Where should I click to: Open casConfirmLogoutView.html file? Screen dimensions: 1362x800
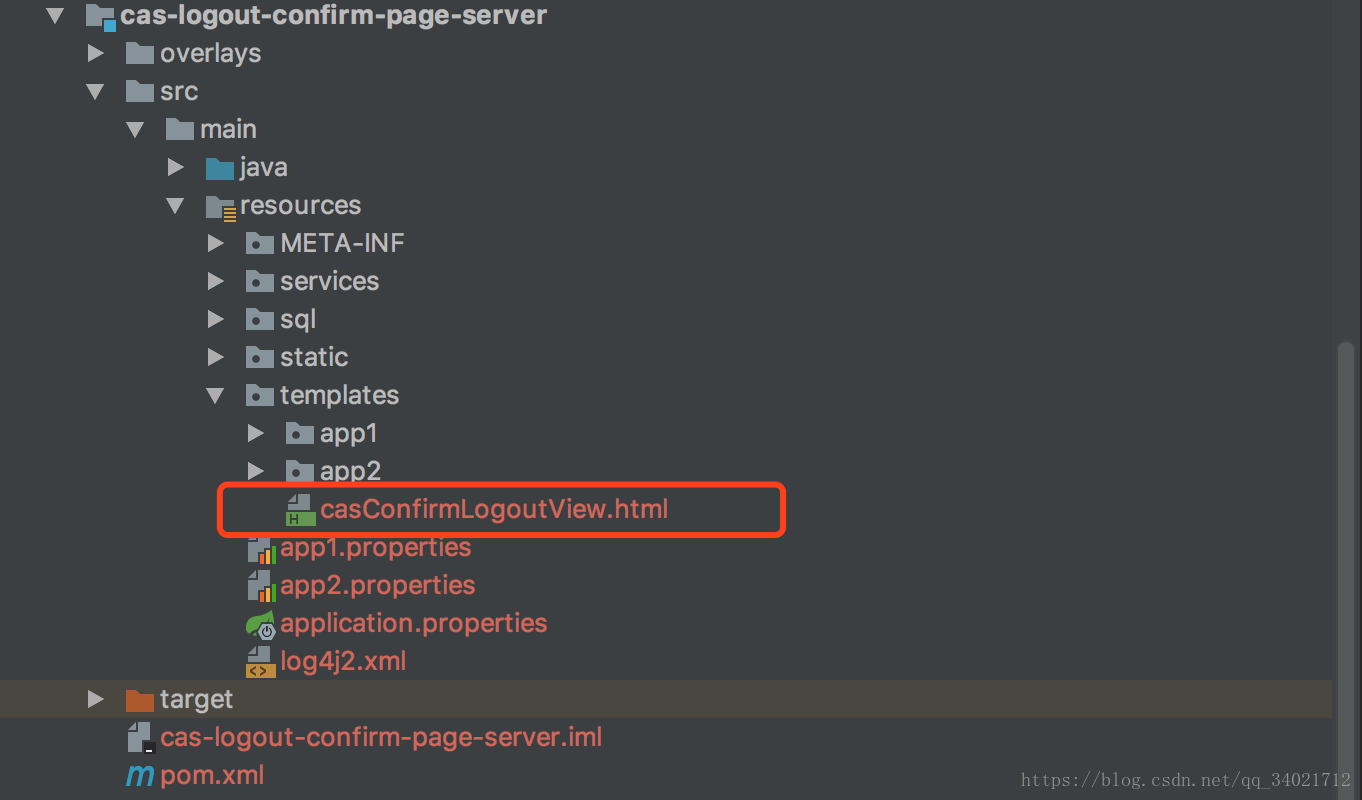coord(494,509)
